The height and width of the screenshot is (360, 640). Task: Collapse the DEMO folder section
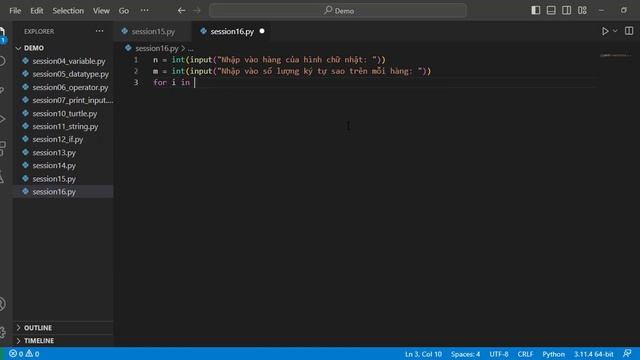64,48
